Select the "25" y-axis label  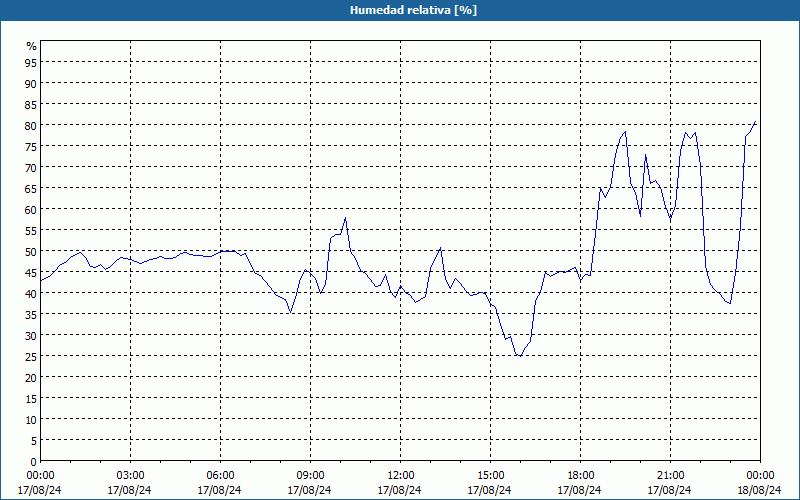tap(31, 356)
